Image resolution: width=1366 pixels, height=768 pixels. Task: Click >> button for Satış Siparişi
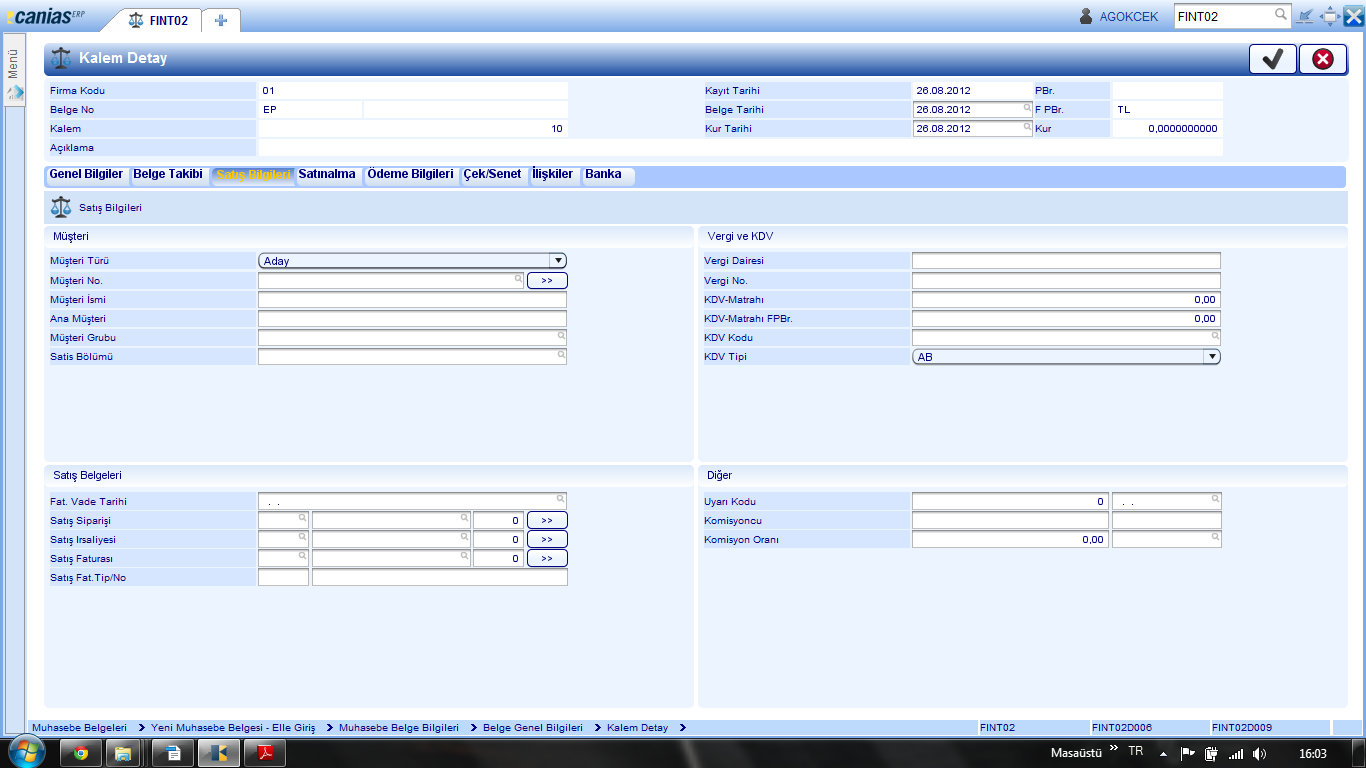click(547, 520)
